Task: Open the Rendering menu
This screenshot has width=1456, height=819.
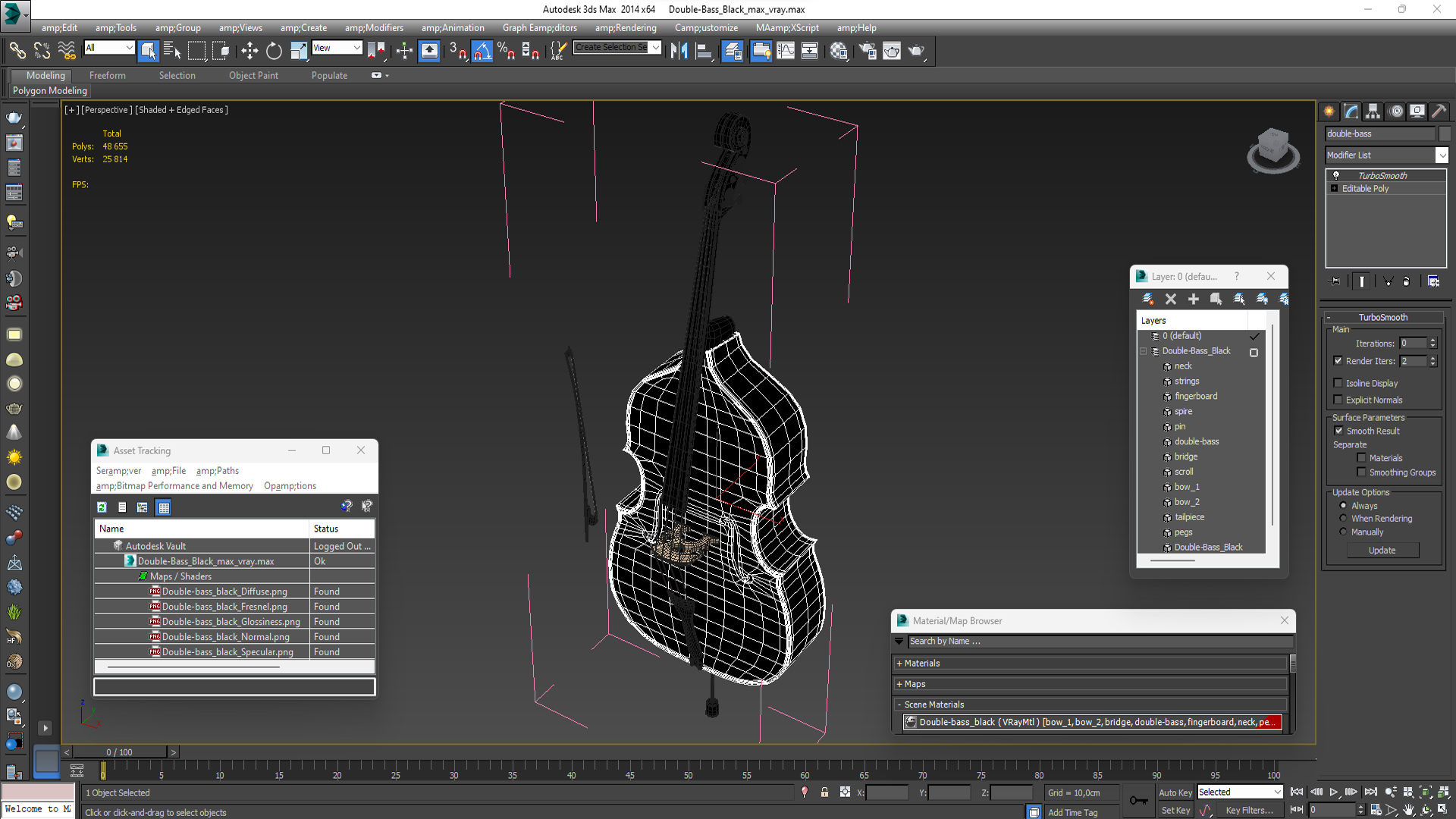Action: pos(626,28)
